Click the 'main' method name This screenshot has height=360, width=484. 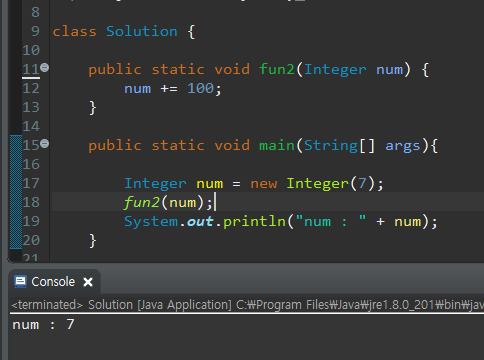coord(277,146)
